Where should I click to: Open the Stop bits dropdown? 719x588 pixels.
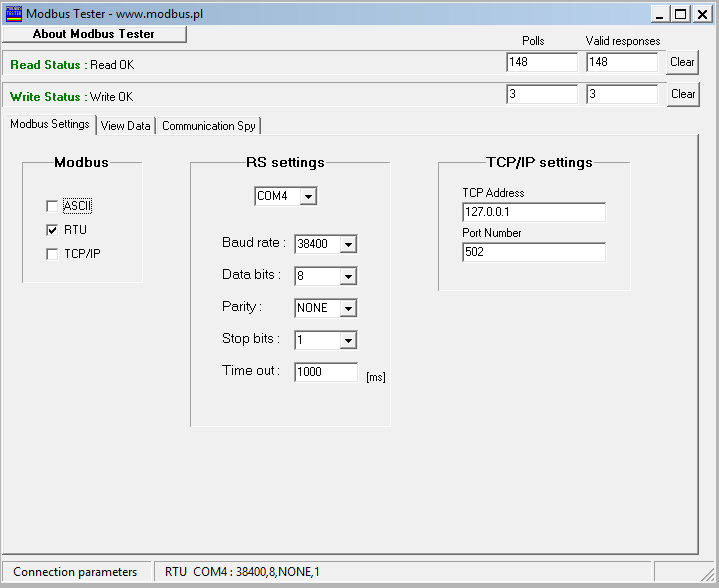pos(348,340)
